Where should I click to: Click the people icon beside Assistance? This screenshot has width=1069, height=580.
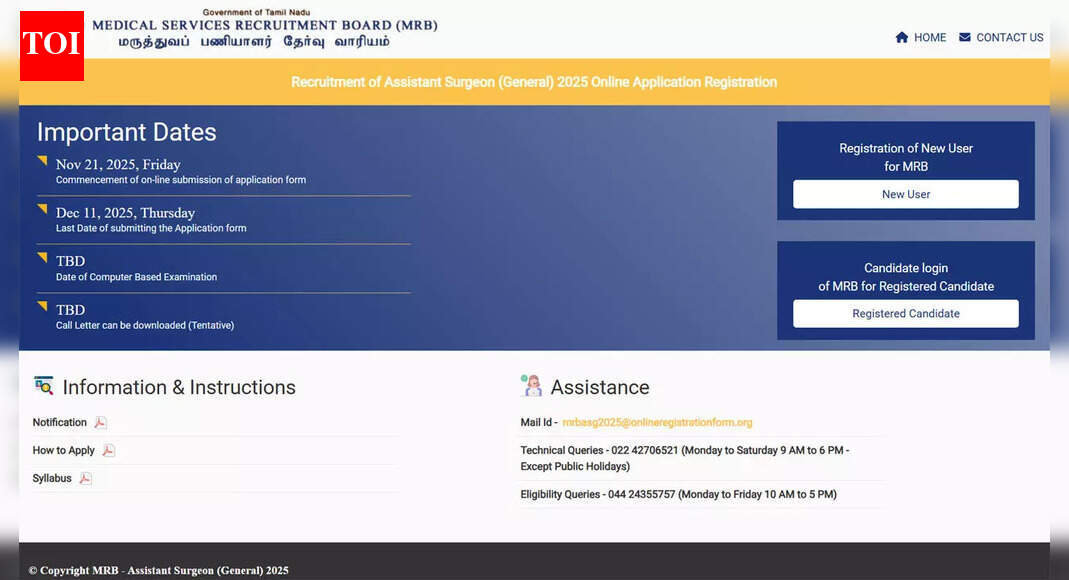point(531,383)
